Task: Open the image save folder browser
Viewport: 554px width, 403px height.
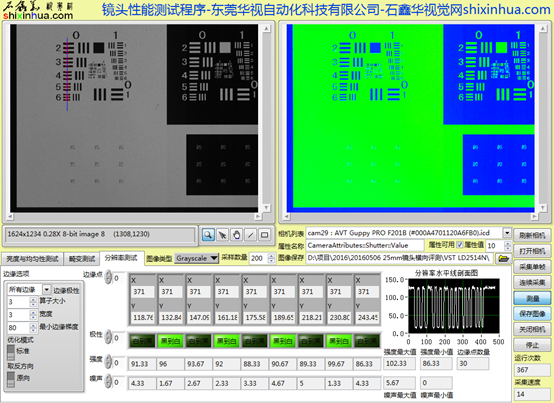Action: pos(503,259)
